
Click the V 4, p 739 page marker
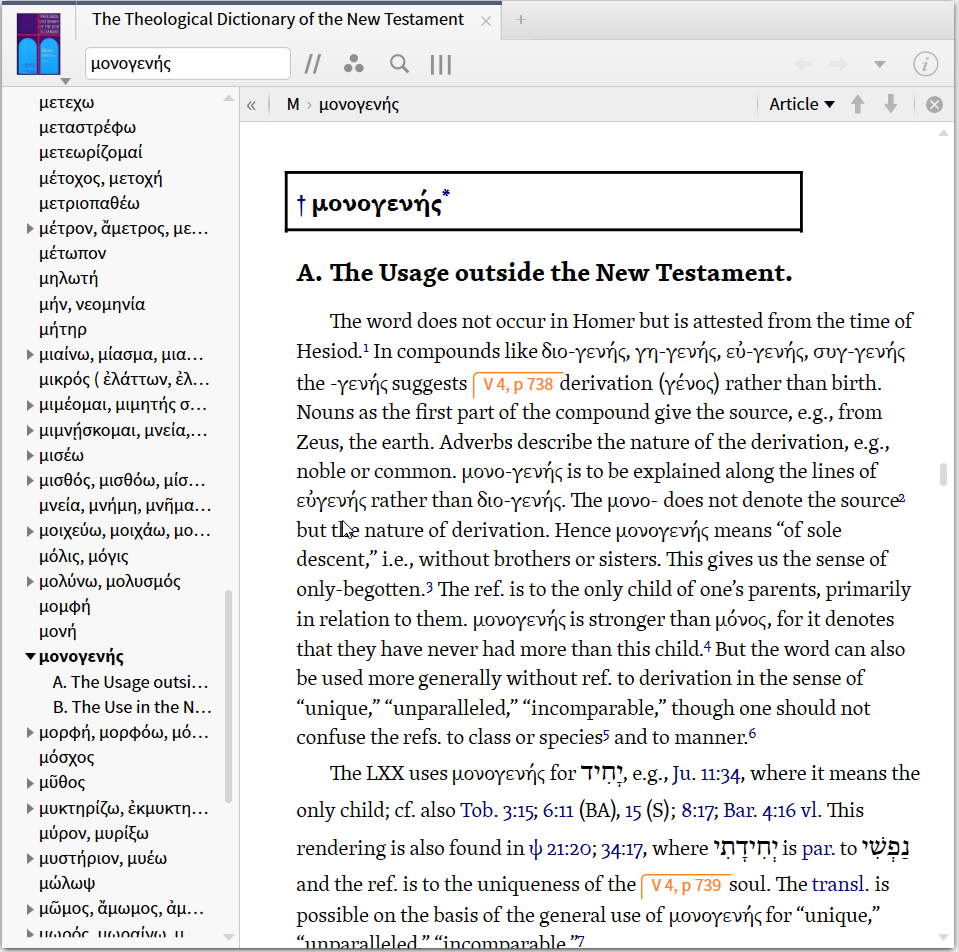(x=686, y=885)
